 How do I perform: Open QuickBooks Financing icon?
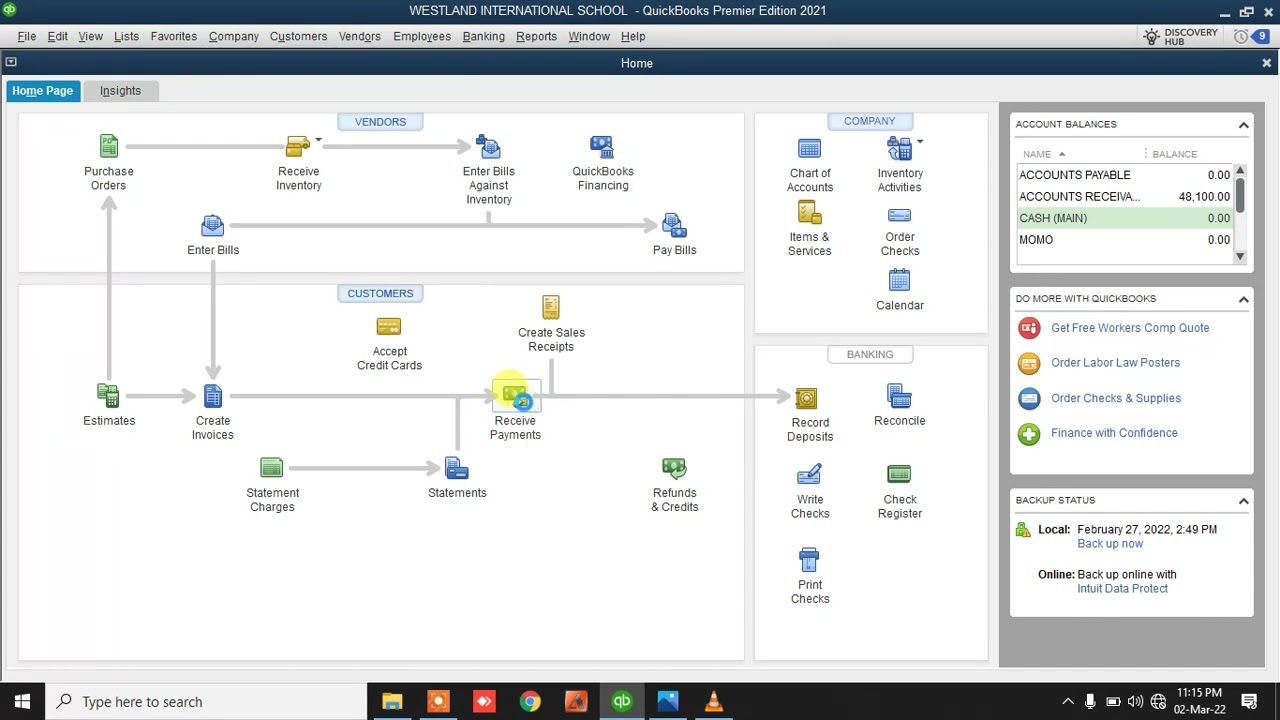602,147
